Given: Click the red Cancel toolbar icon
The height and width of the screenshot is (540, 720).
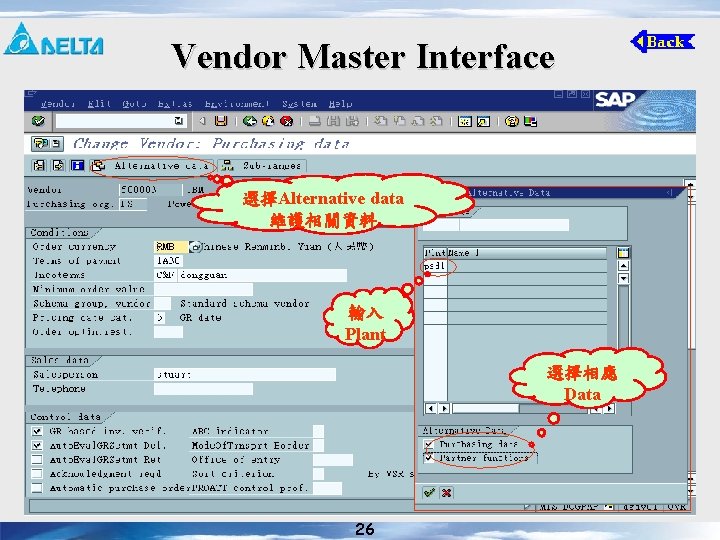Looking at the screenshot, I should 287,121.
